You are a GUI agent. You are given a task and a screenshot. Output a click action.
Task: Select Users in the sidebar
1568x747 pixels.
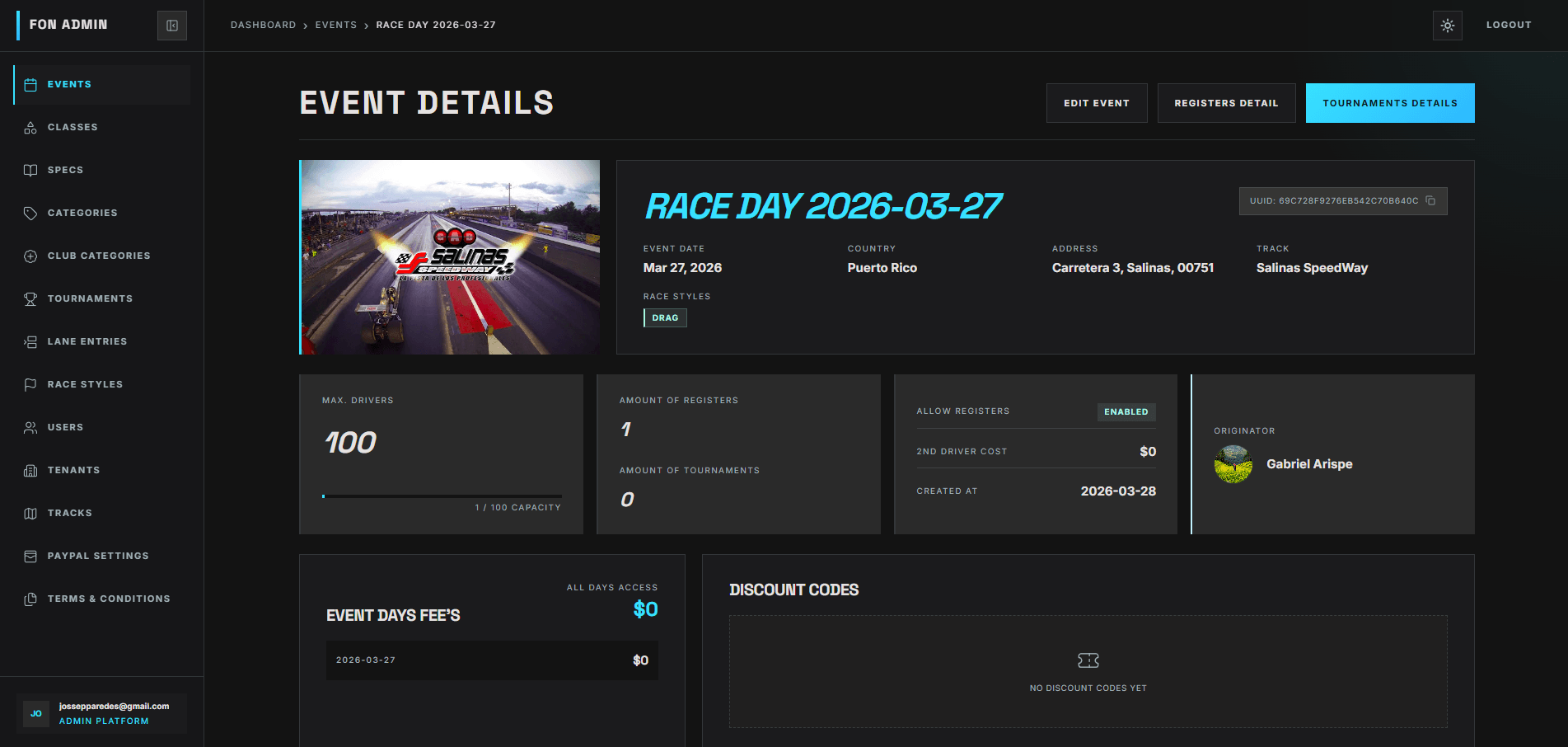click(x=102, y=428)
